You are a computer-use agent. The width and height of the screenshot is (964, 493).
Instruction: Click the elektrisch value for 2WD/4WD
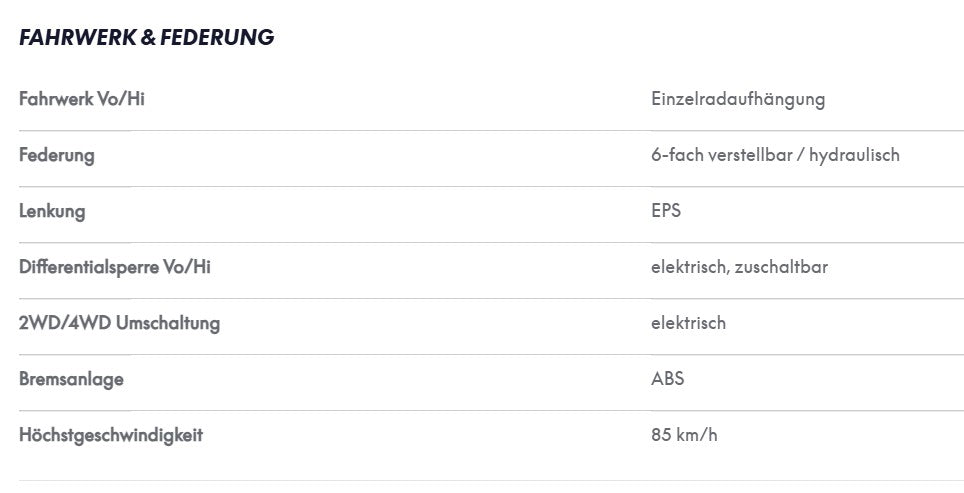(689, 323)
